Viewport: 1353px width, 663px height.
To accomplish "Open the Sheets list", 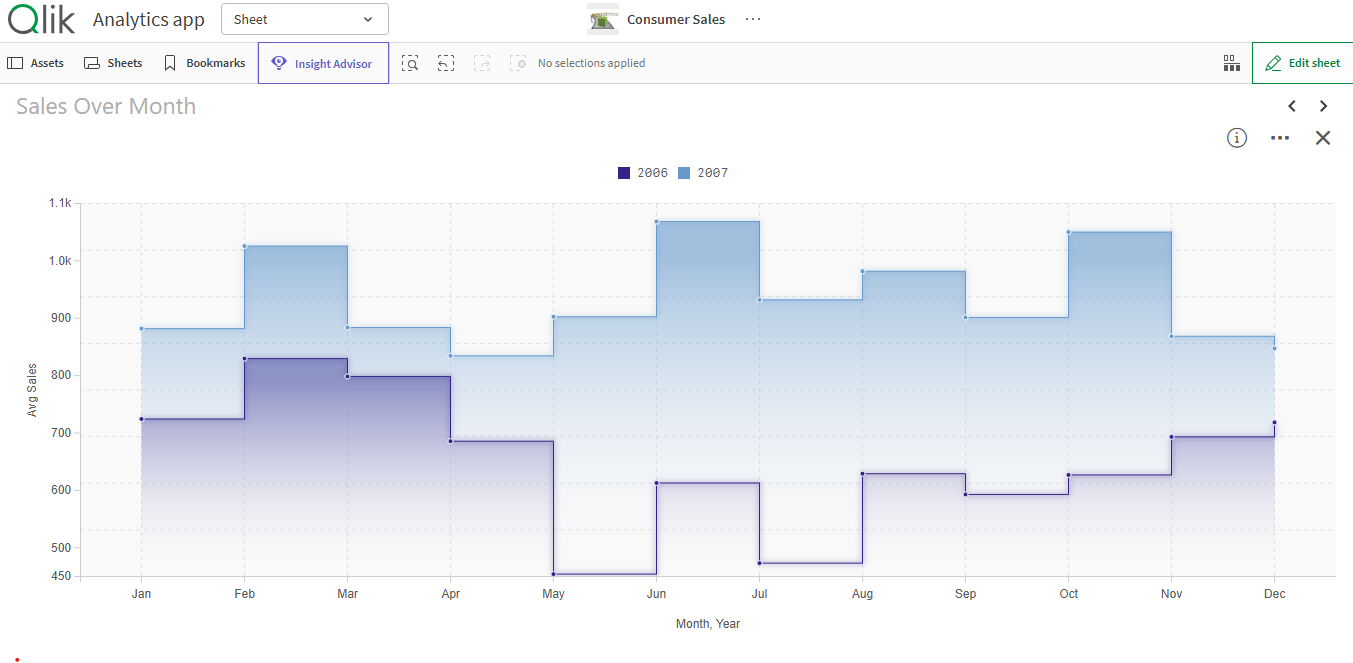I will click(113, 63).
